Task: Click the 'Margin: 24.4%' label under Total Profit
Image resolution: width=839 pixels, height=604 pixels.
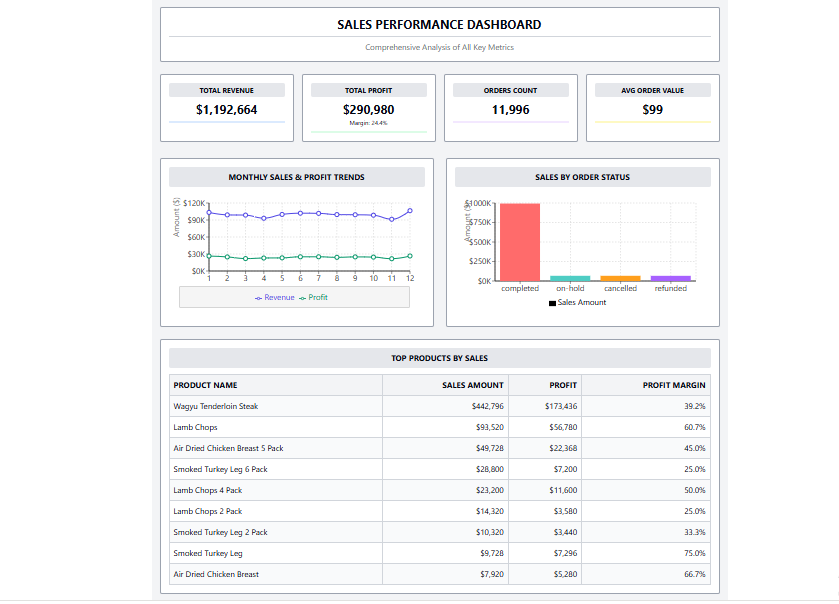Action: (x=368, y=123)
